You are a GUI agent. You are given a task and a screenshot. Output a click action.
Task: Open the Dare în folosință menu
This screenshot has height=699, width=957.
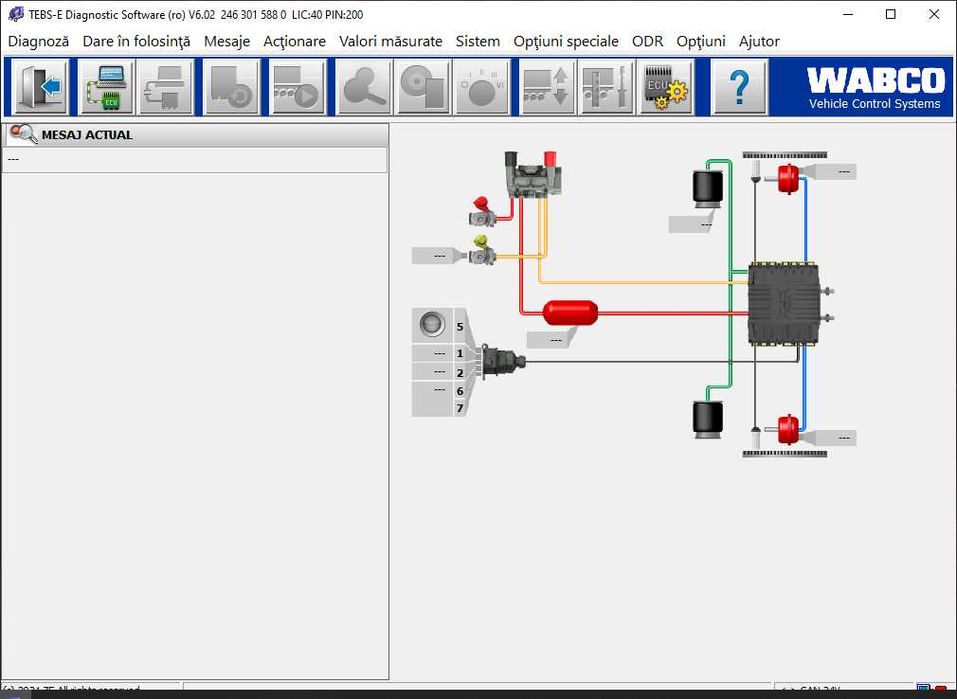(137, 42)
